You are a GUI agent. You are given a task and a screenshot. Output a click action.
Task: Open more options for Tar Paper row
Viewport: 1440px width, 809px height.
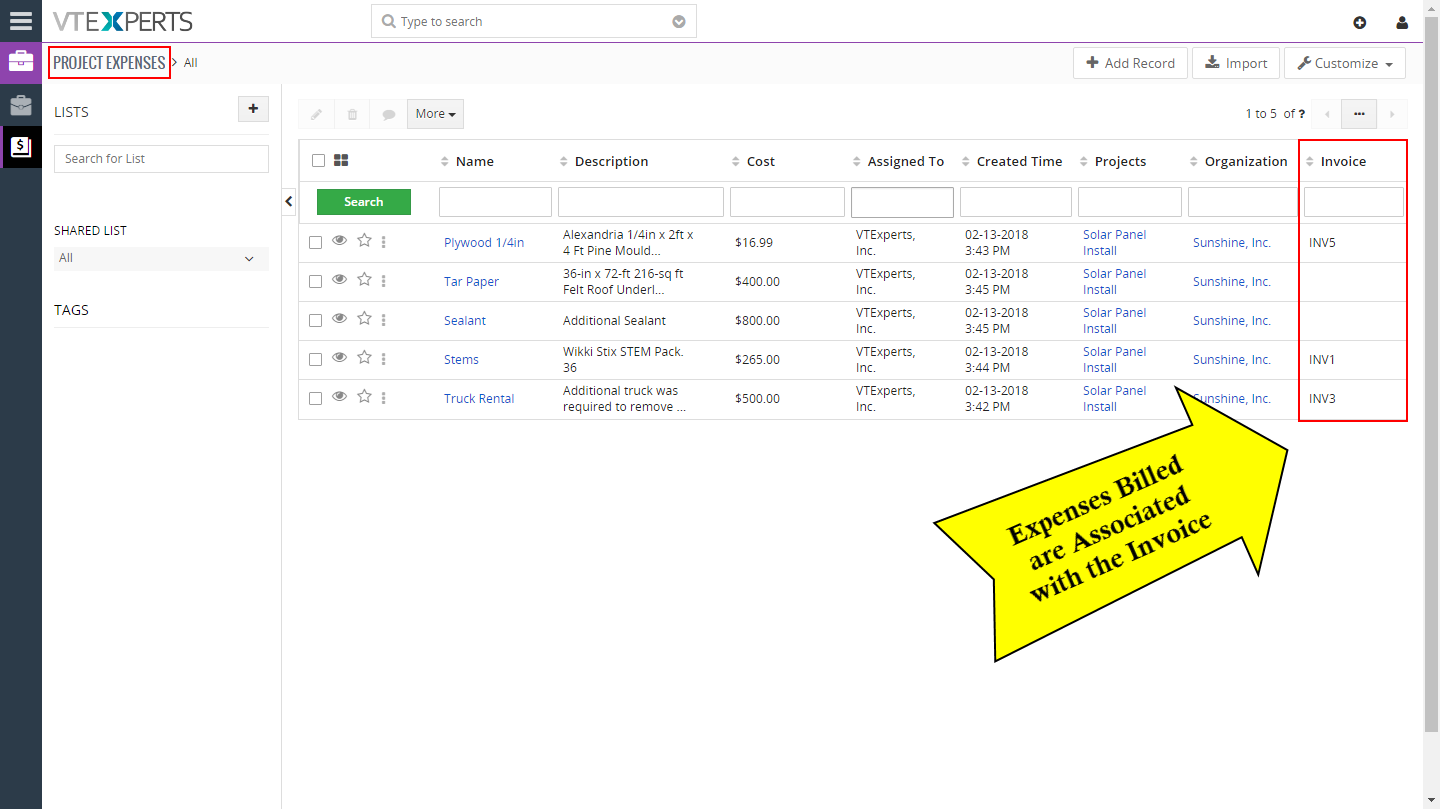(x=384, y=280)
